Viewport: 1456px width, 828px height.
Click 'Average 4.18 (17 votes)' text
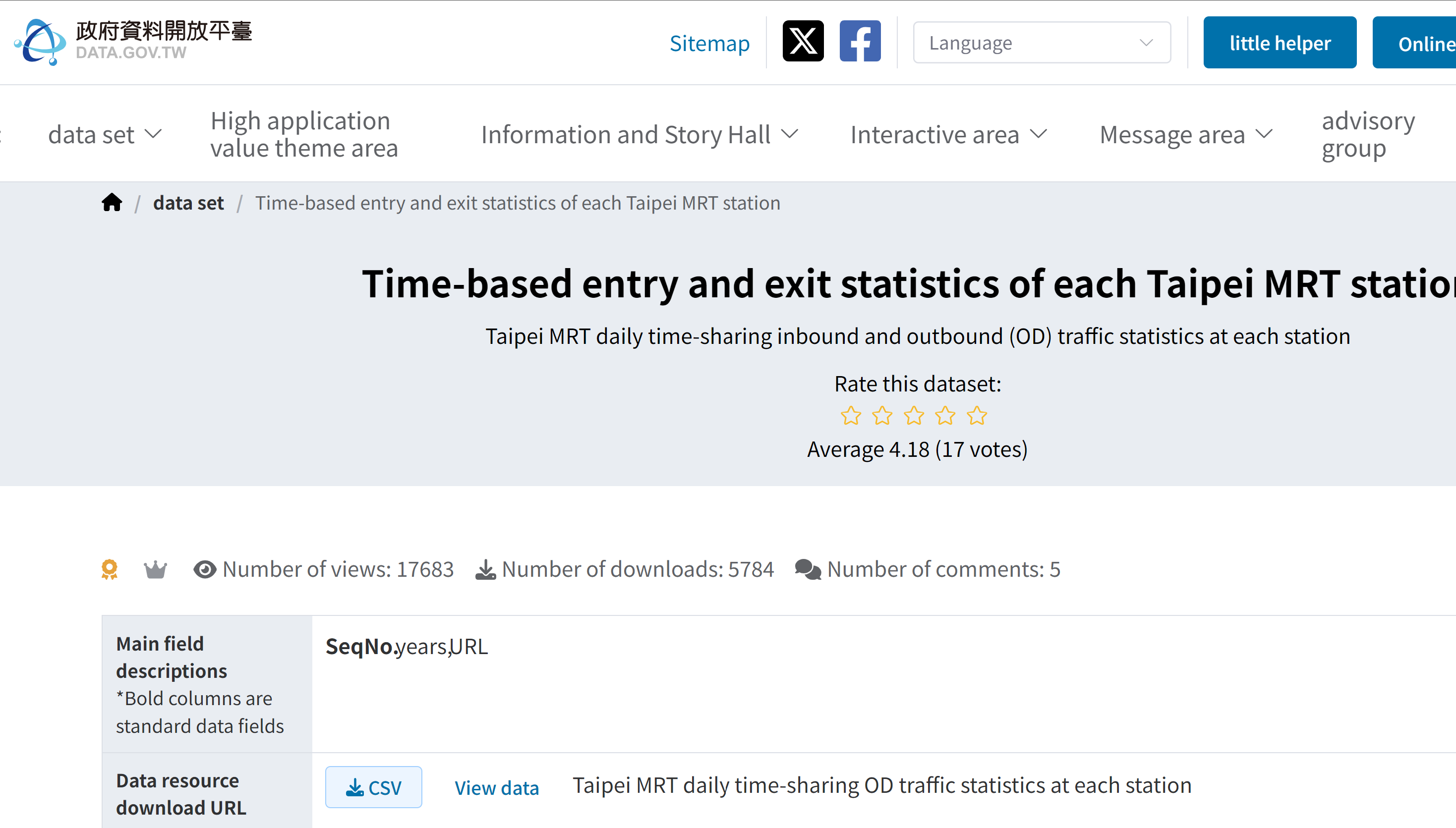[917, 449]
